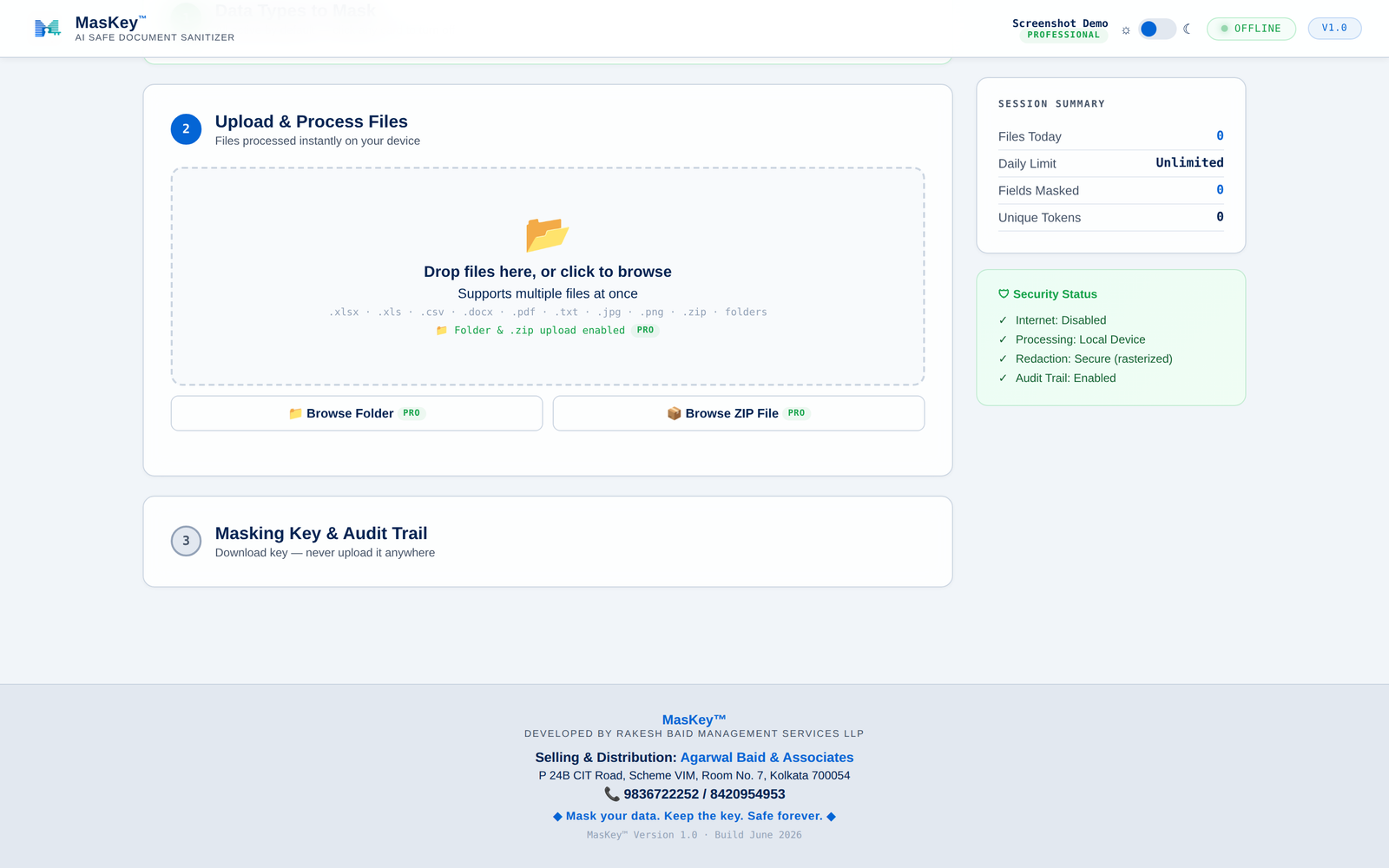Screen dimensions: 1389x868
Task: Click the Kolkata 700054 address line
Action: 694,776
